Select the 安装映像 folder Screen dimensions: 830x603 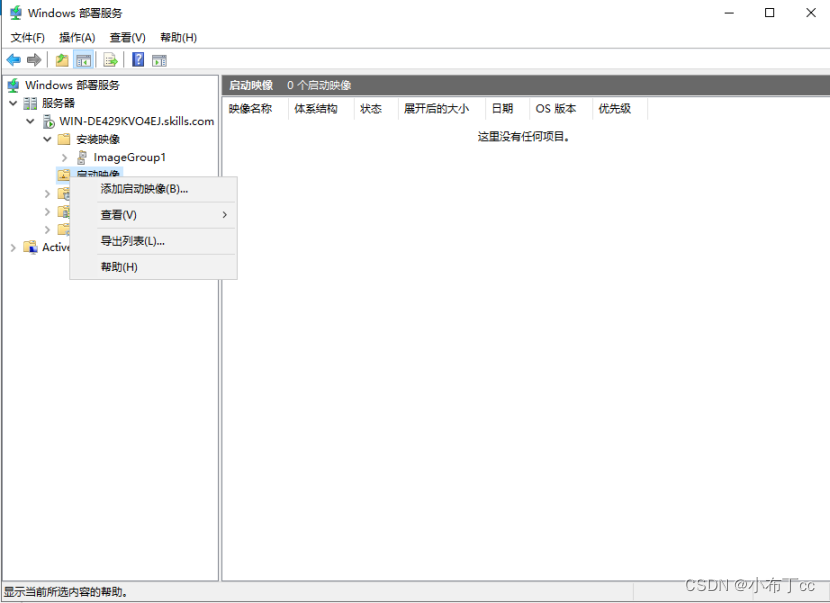click(98, 139)
